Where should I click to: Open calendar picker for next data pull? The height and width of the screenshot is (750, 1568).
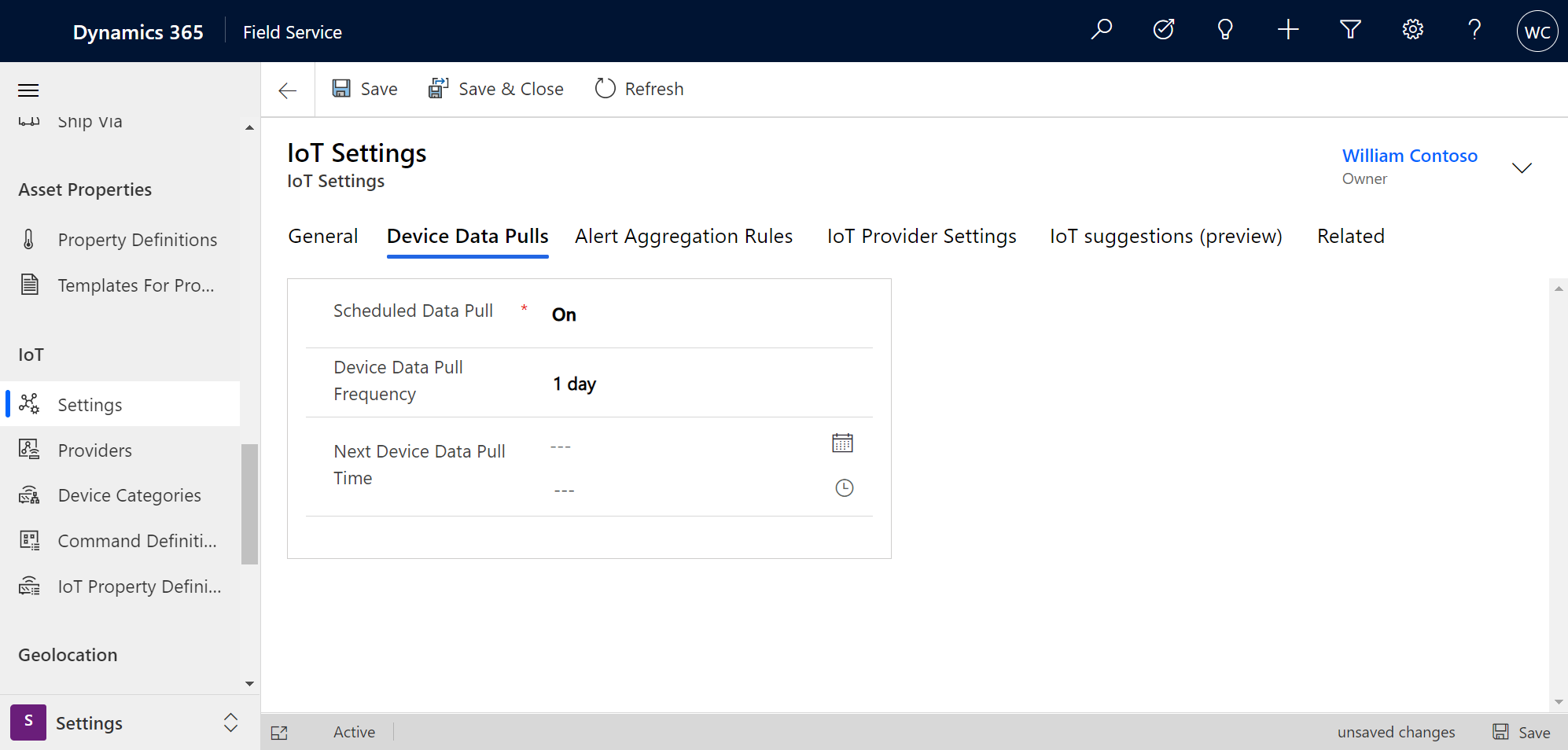click(842, 443)
